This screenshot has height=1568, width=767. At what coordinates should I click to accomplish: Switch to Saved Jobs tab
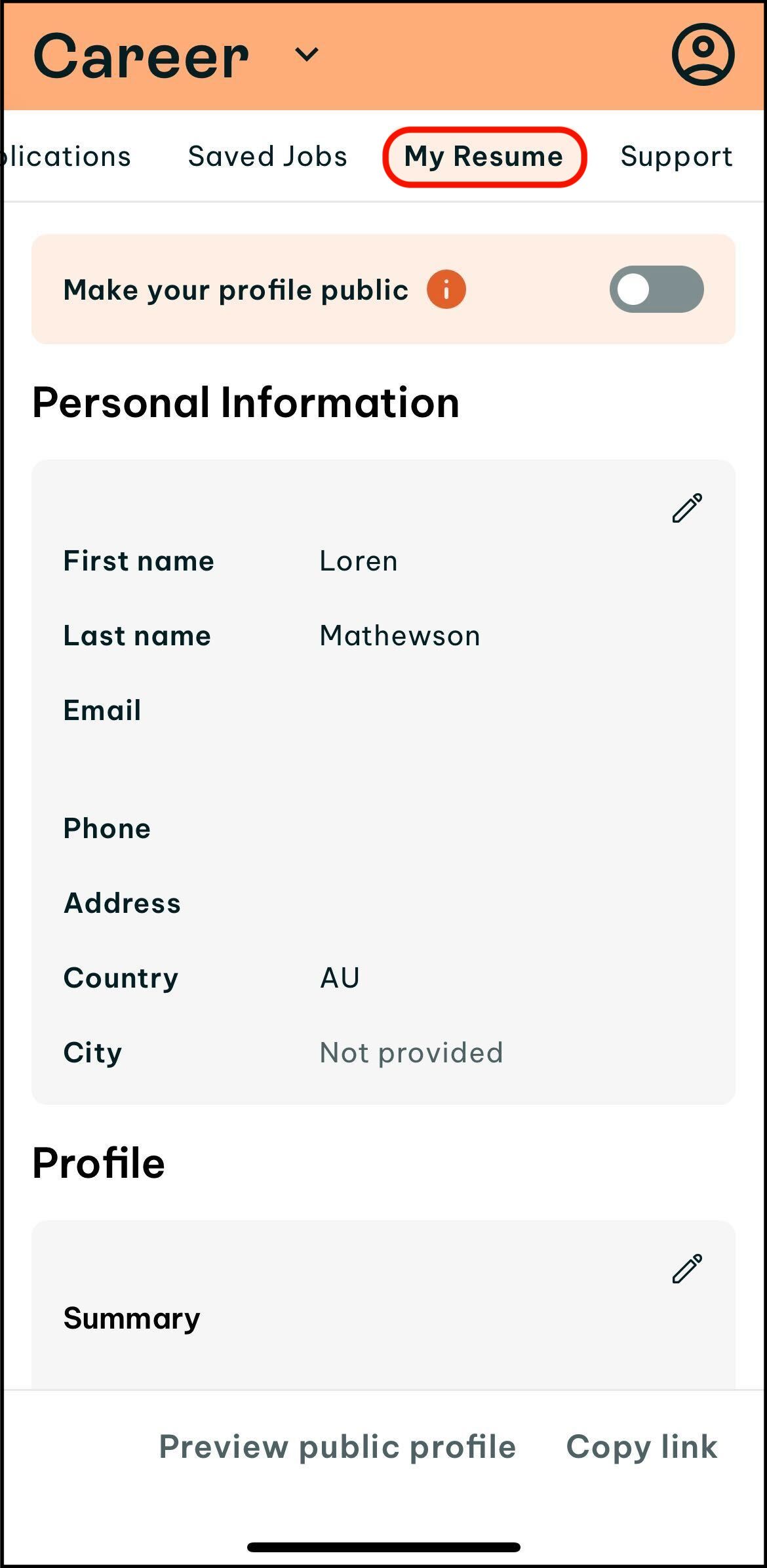[x=267, y=157]
